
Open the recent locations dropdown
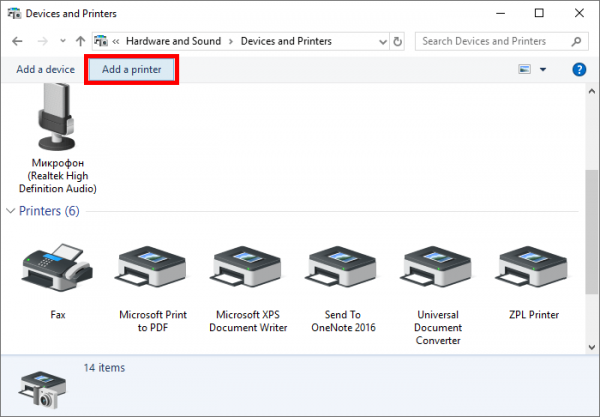(63, 41)
